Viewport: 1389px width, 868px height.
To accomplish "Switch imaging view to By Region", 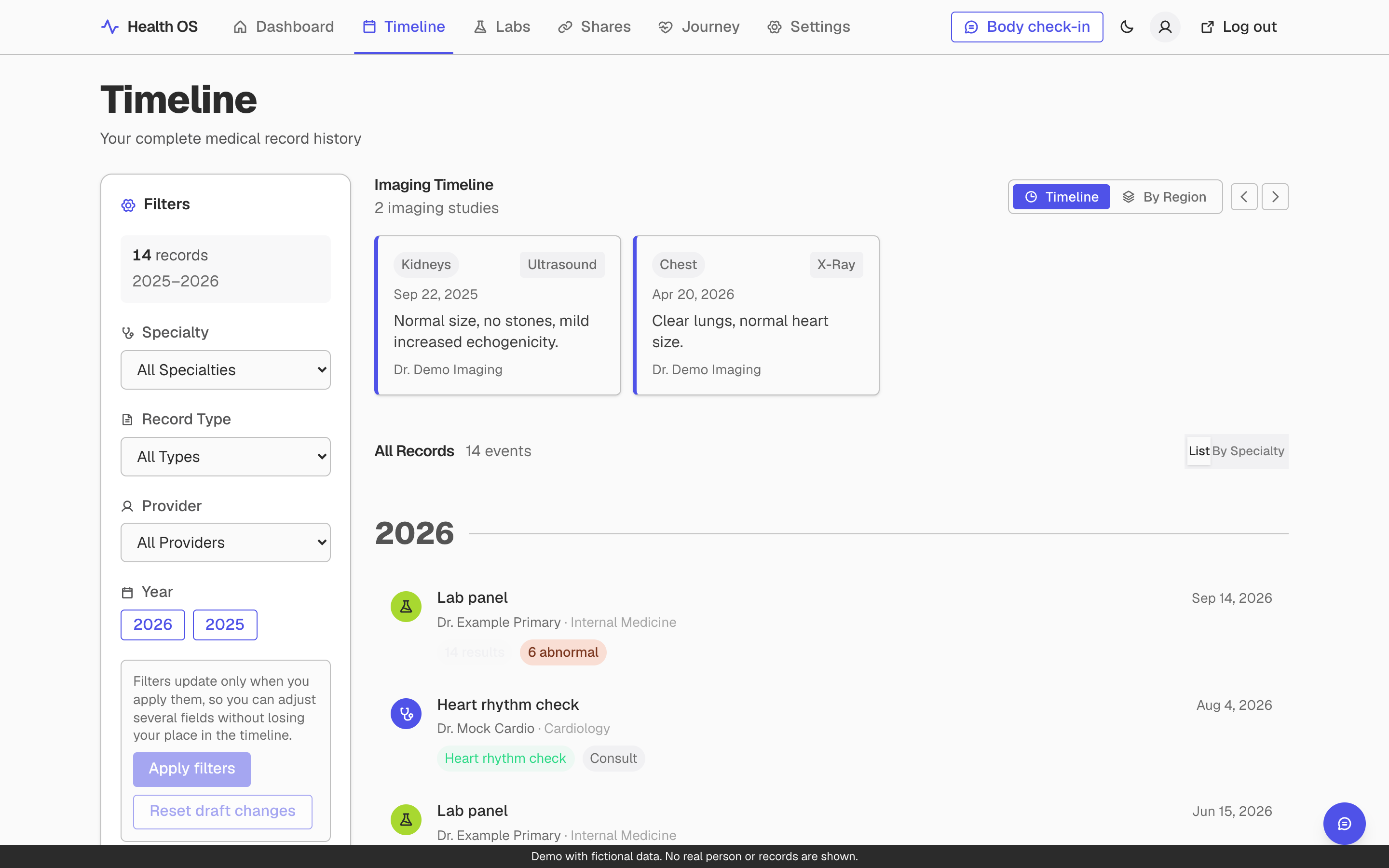I will (1164, 197).
